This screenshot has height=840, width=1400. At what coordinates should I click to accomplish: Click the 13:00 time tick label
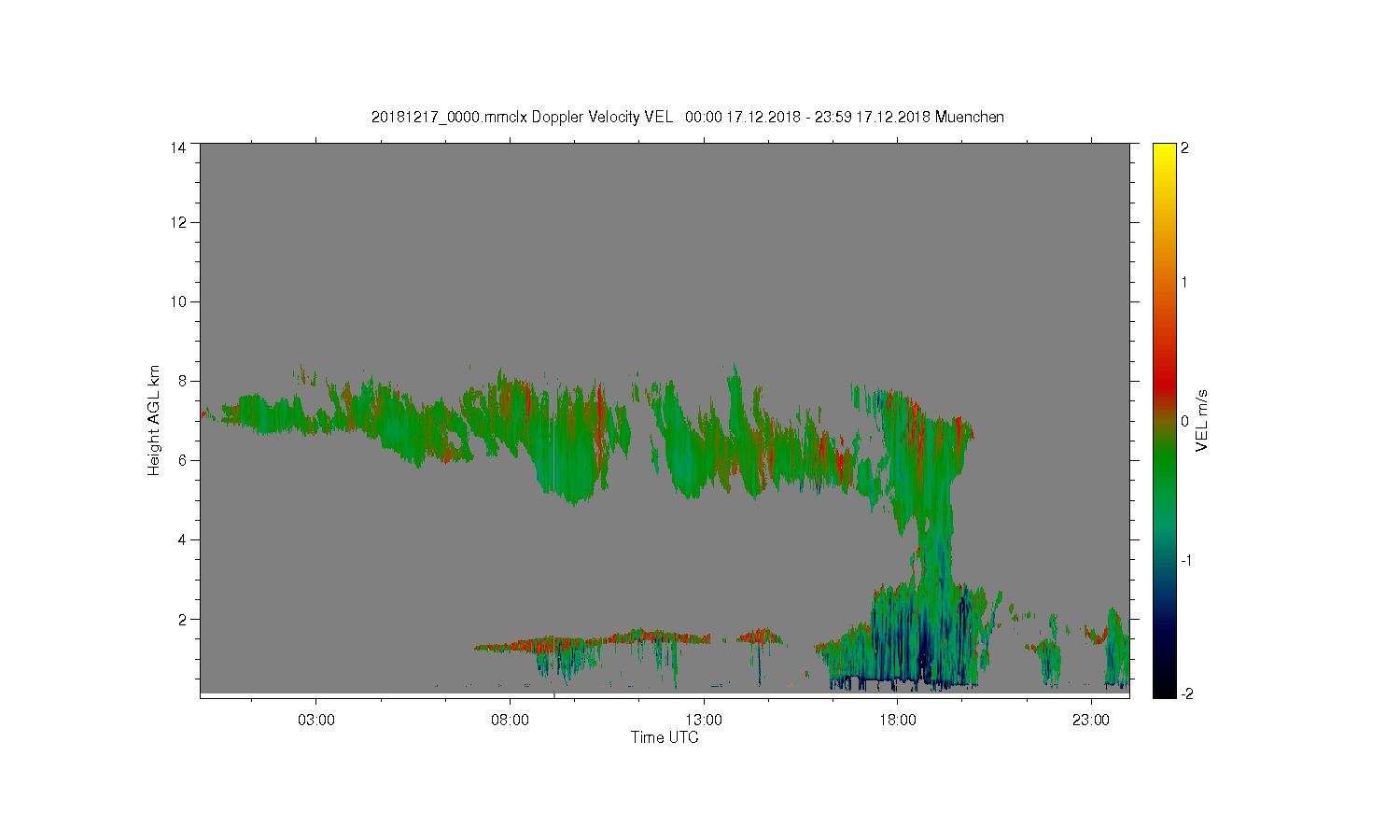[x=704, y=720]
